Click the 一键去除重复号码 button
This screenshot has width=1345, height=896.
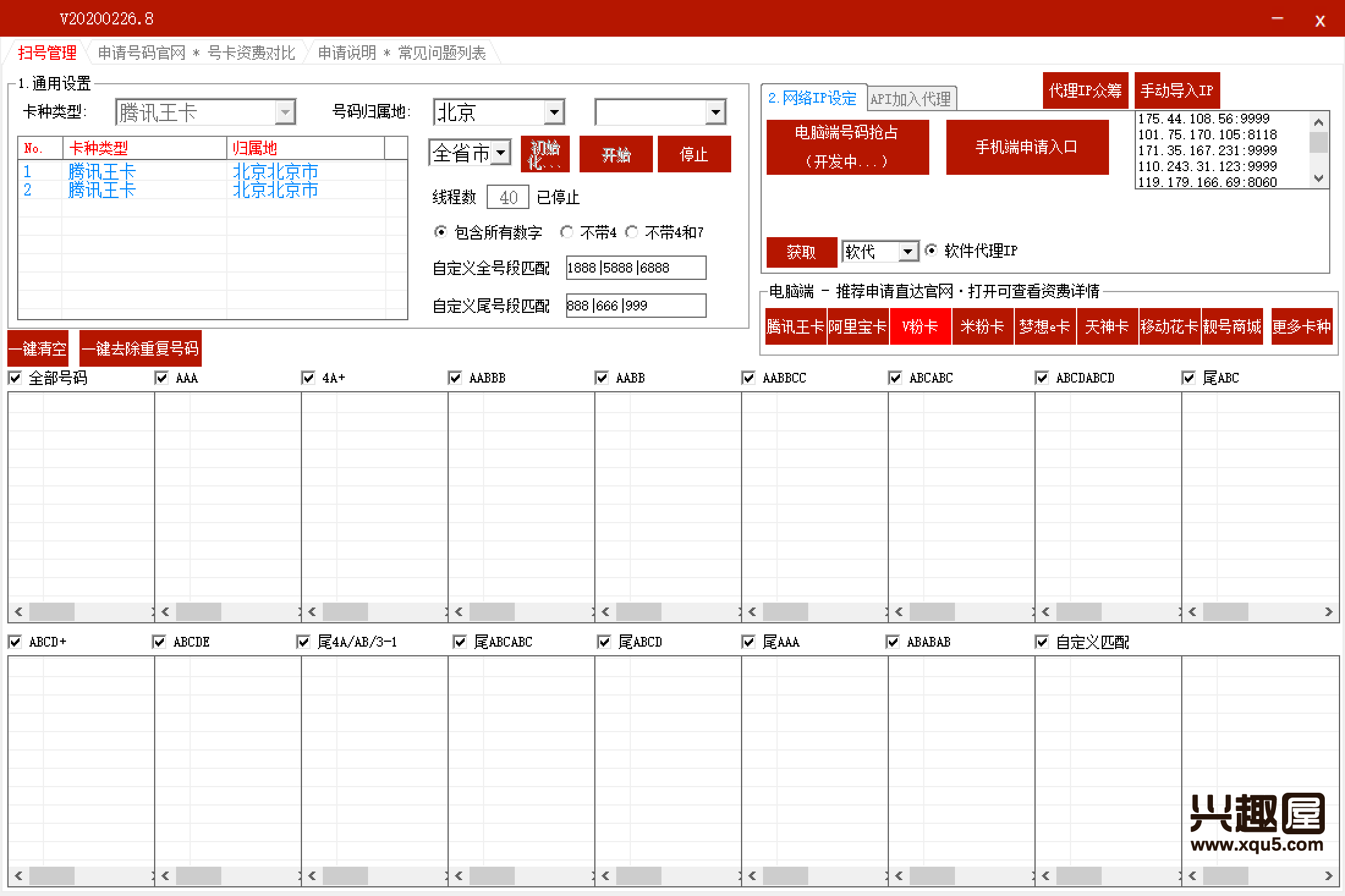pos(140,348)
